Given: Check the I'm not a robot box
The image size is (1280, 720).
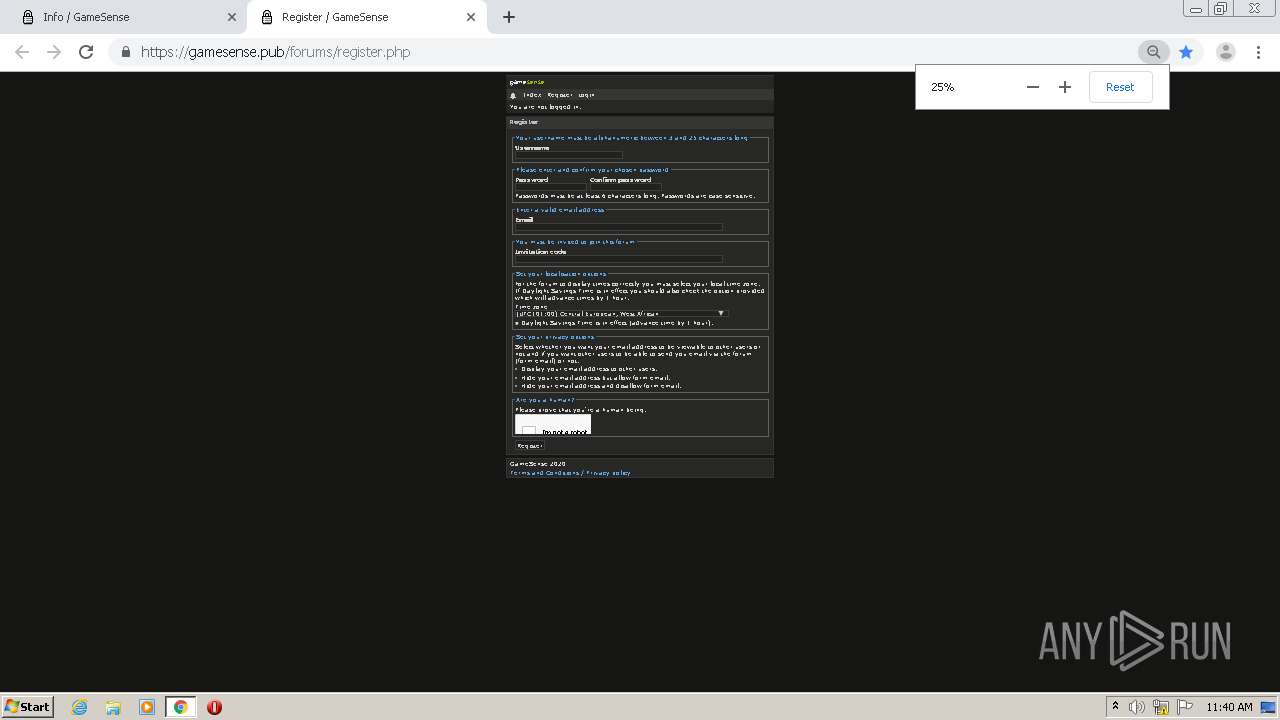Looking at the screenshot, I should (x=529, y=431).
